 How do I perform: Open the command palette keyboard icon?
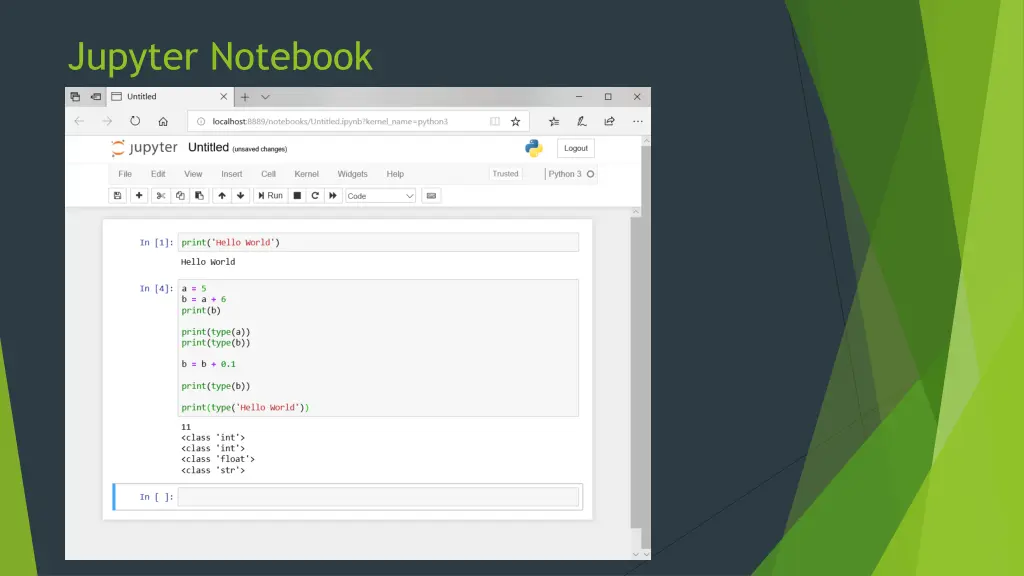pyautogui.click(x=431, y=195)
